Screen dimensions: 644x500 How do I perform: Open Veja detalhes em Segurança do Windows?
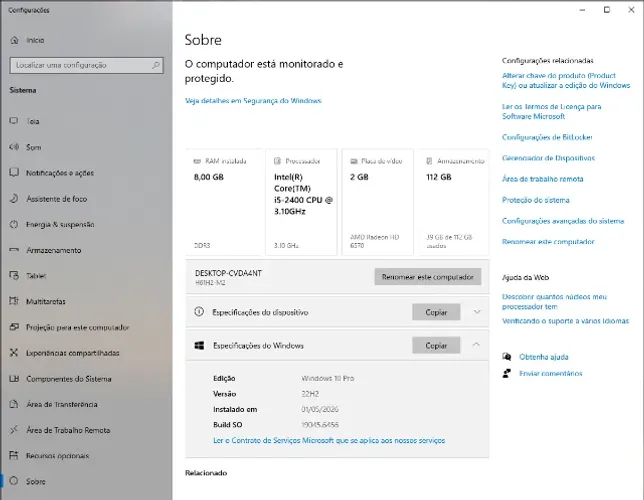pos(253,101)
